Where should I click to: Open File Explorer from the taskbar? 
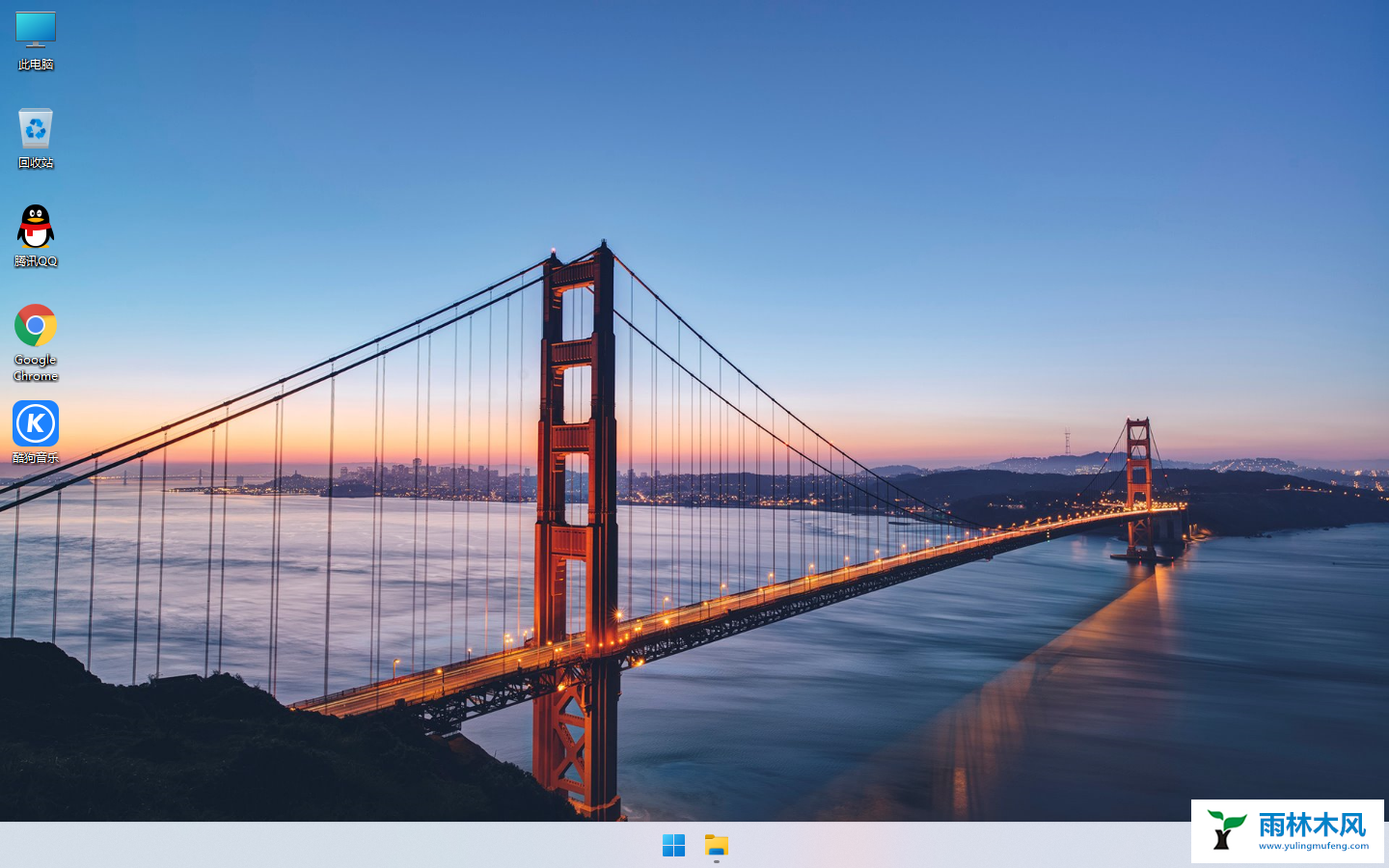pyautogui.click(x=717, y=846)
